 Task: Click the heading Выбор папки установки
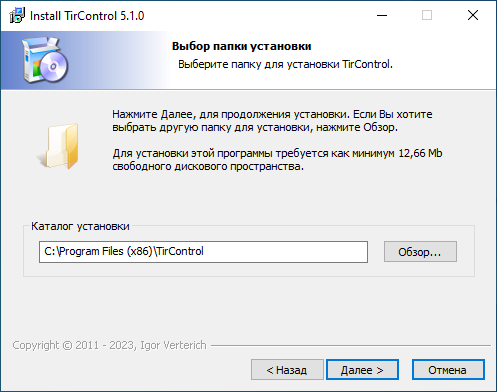[241, 46]
